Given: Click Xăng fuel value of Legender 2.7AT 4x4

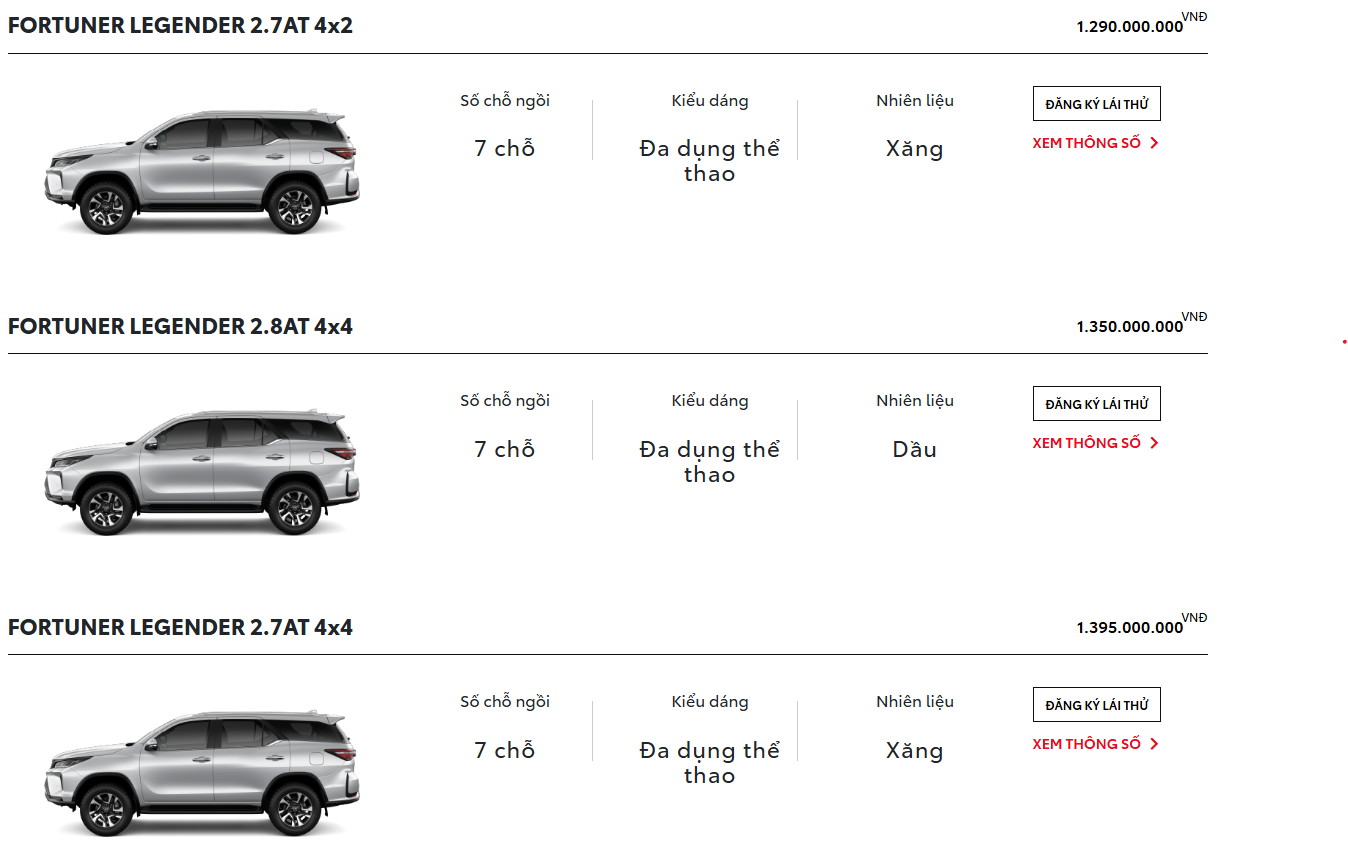Looking at the screenshot, I should coord(914,751).
